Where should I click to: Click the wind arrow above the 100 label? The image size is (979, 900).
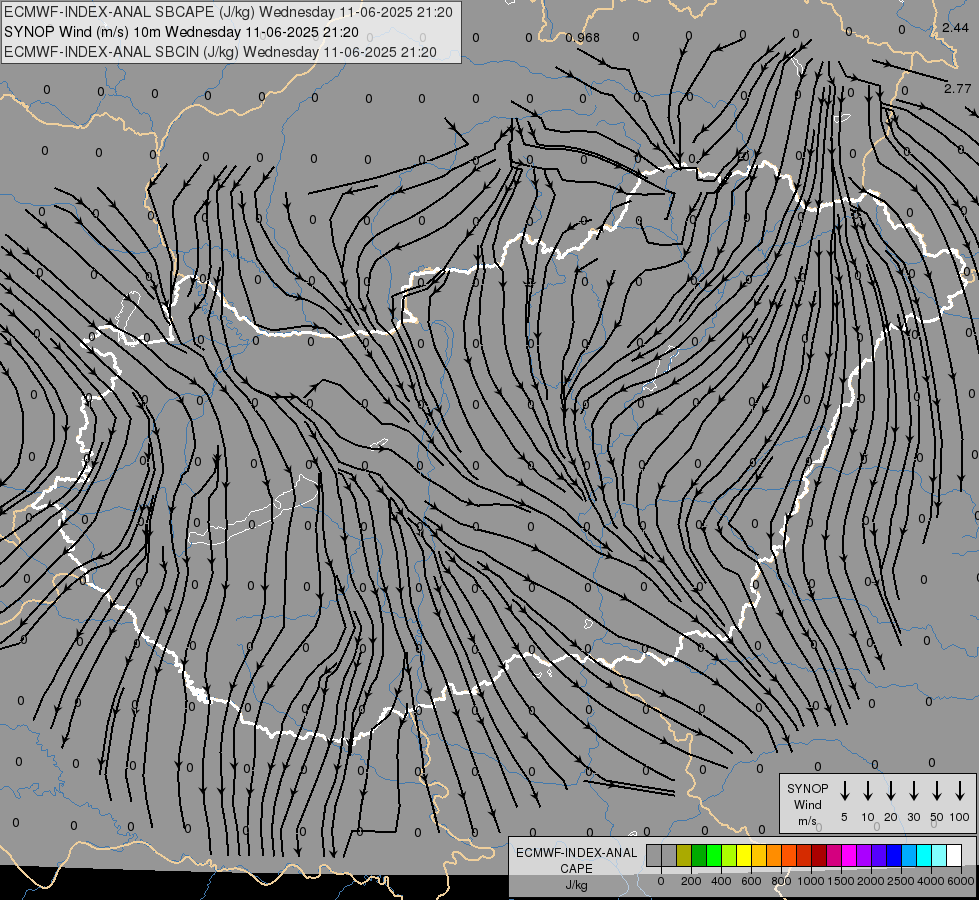tap(960, 791)
